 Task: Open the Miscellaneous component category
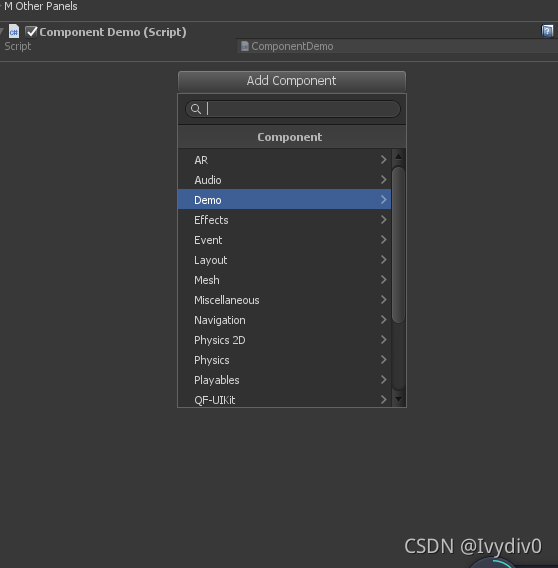(284, 300)
